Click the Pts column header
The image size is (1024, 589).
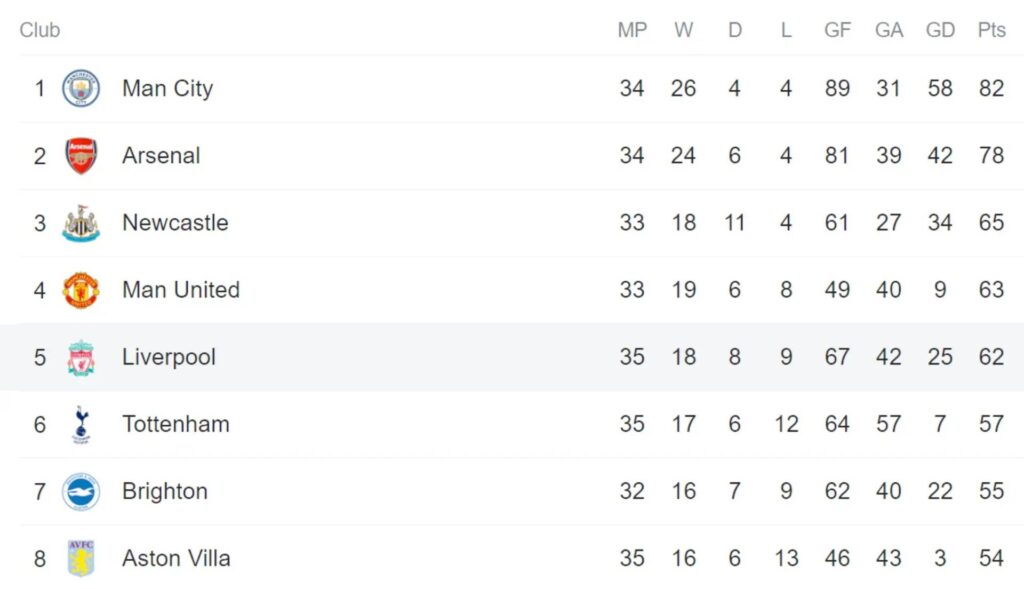pos(991,30)
